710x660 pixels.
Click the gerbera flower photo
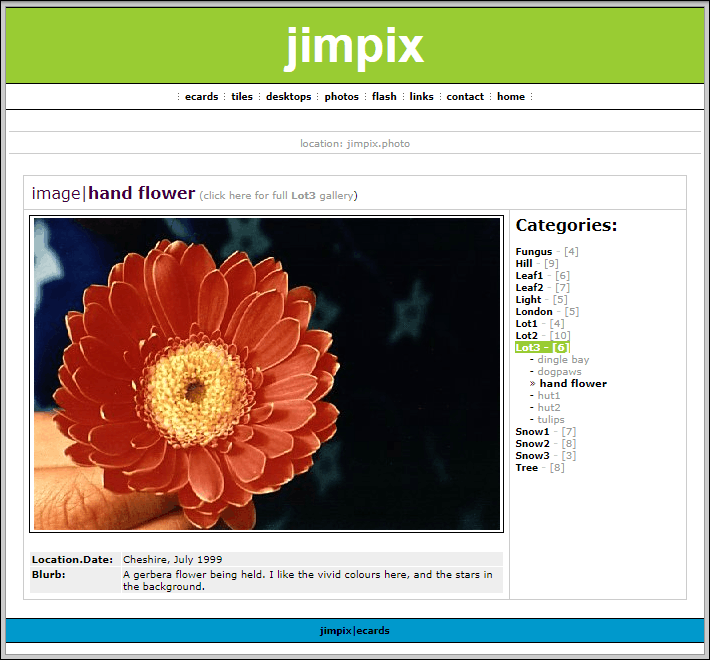coord(267,373)
